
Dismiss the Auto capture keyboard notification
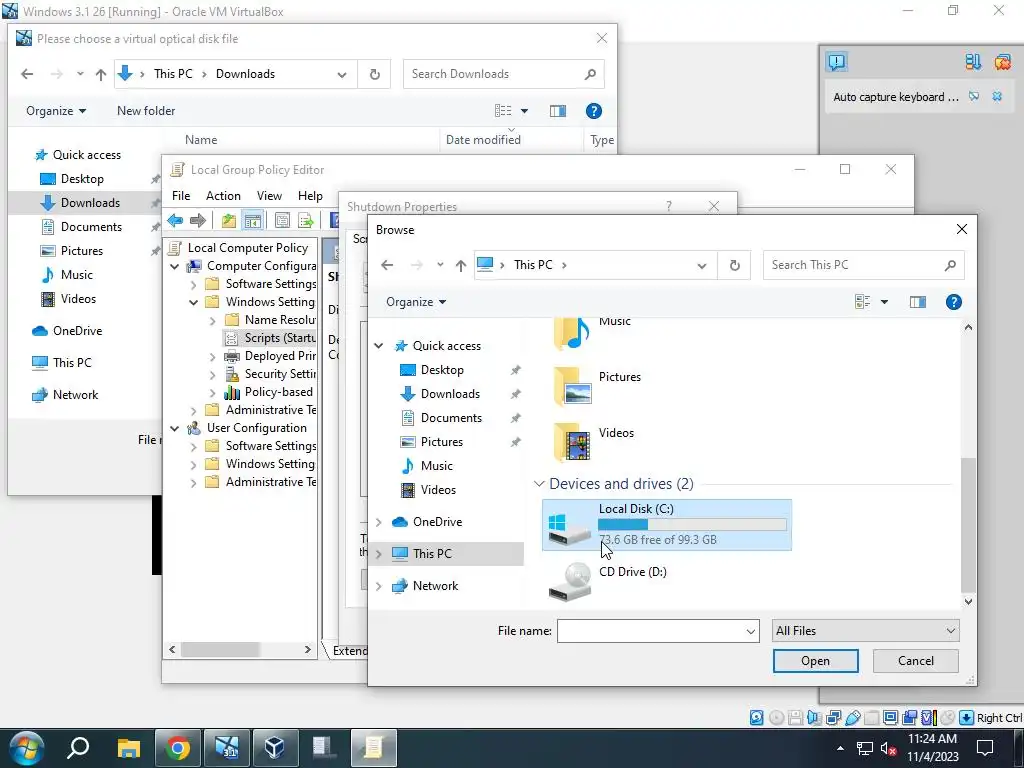[x=997, y=97]
